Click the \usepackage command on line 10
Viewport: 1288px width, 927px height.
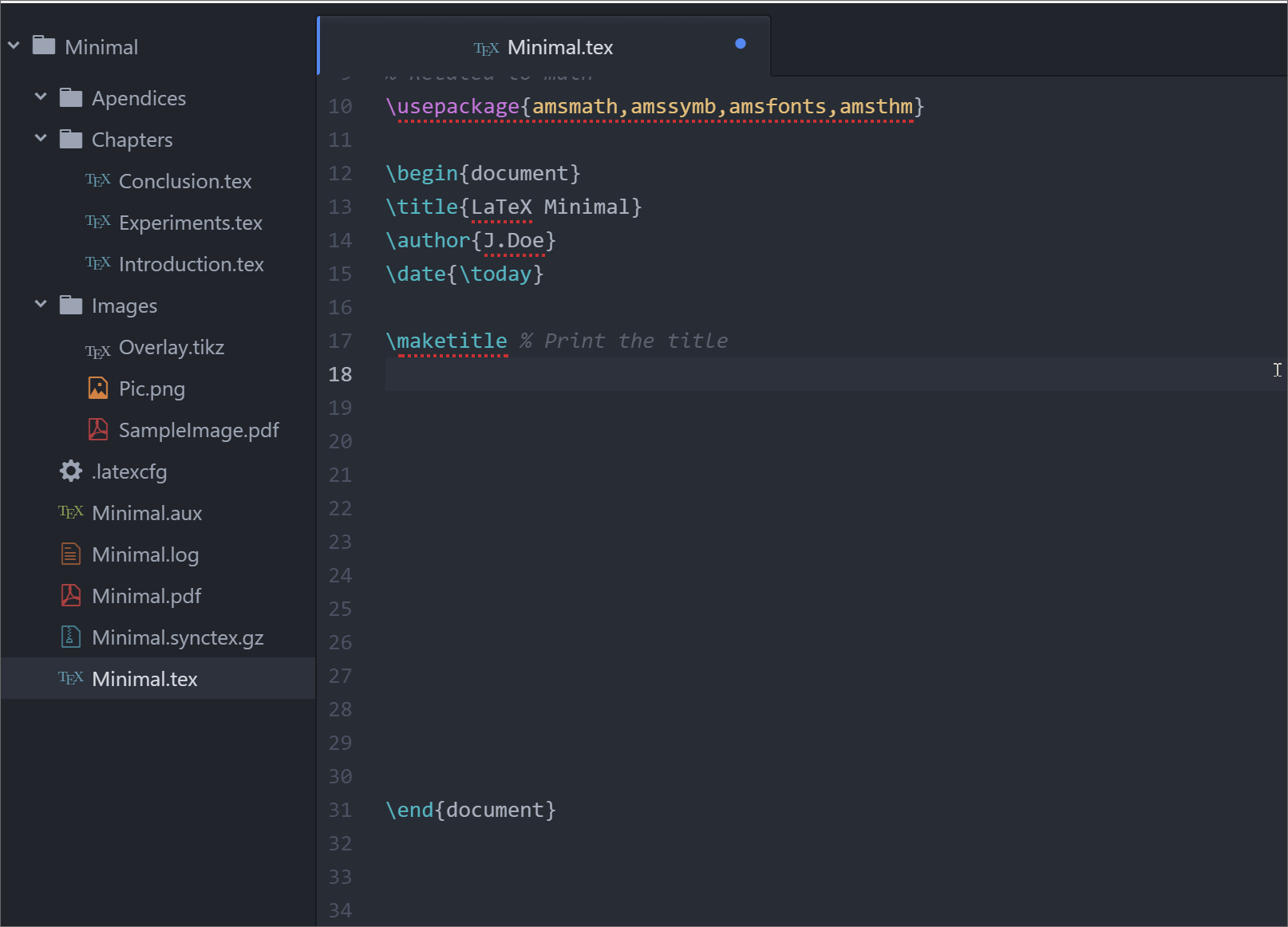452,106
